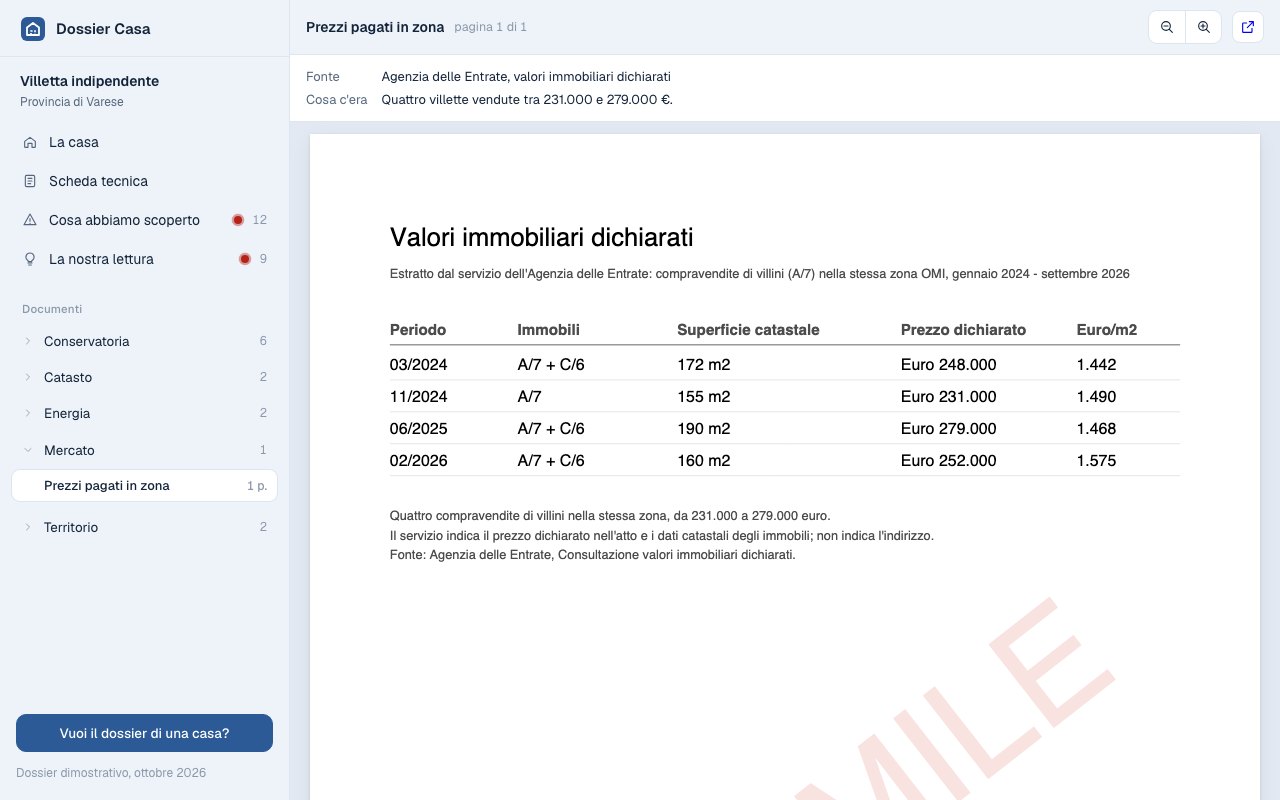Image resolution: width=1280 pixels, height=800 pixels.
Task: Click the red dot beside count 9
Action: coord(245,259)
